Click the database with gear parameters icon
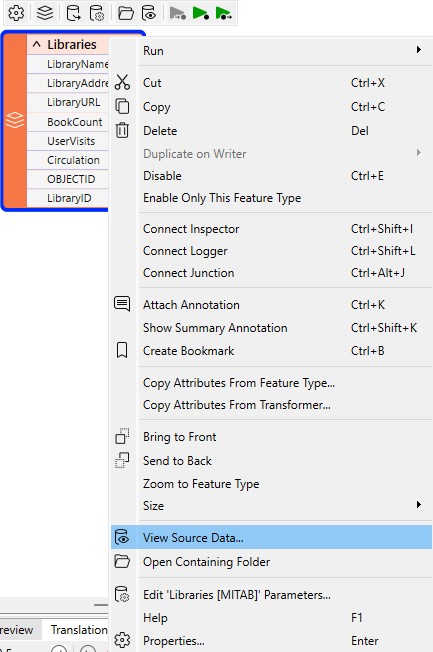 pyautogui.click(x=97, y=13)
